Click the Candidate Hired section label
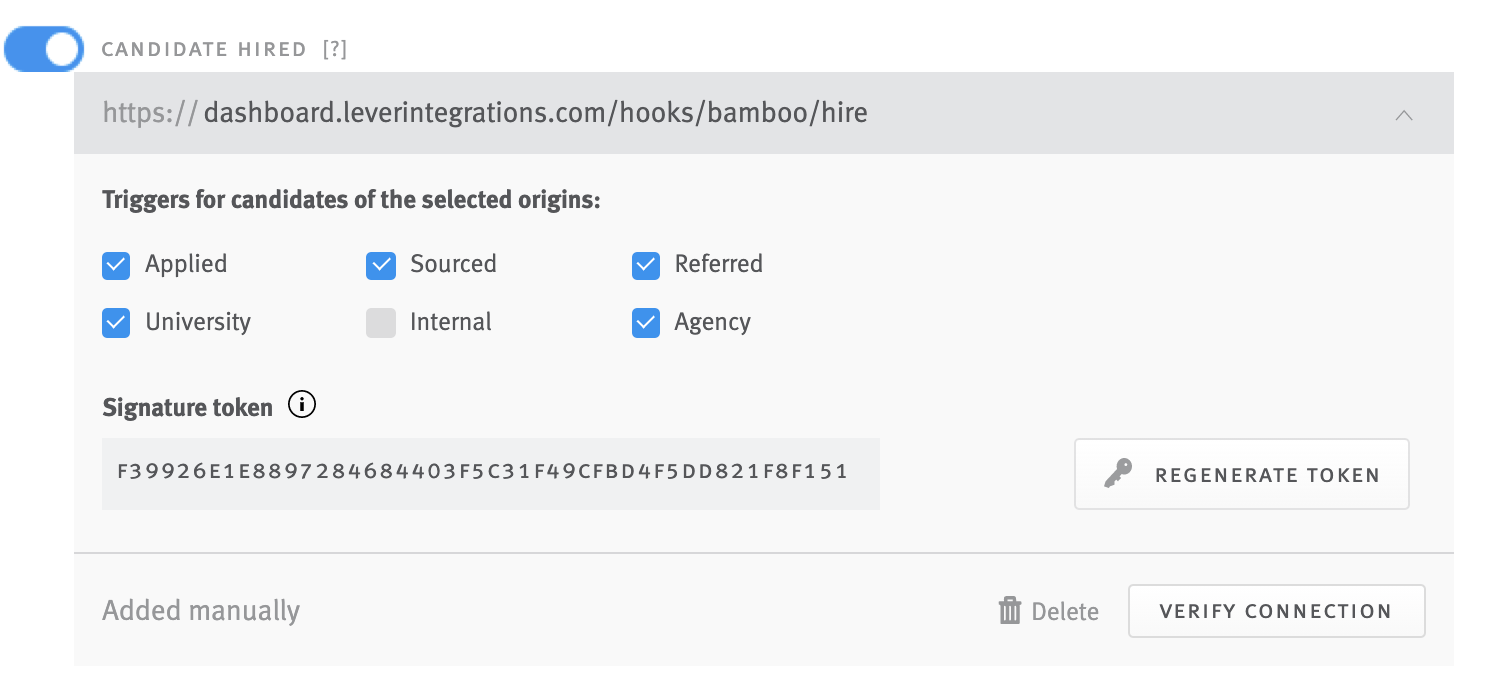 pyautogui.click(x=204, y=49)
